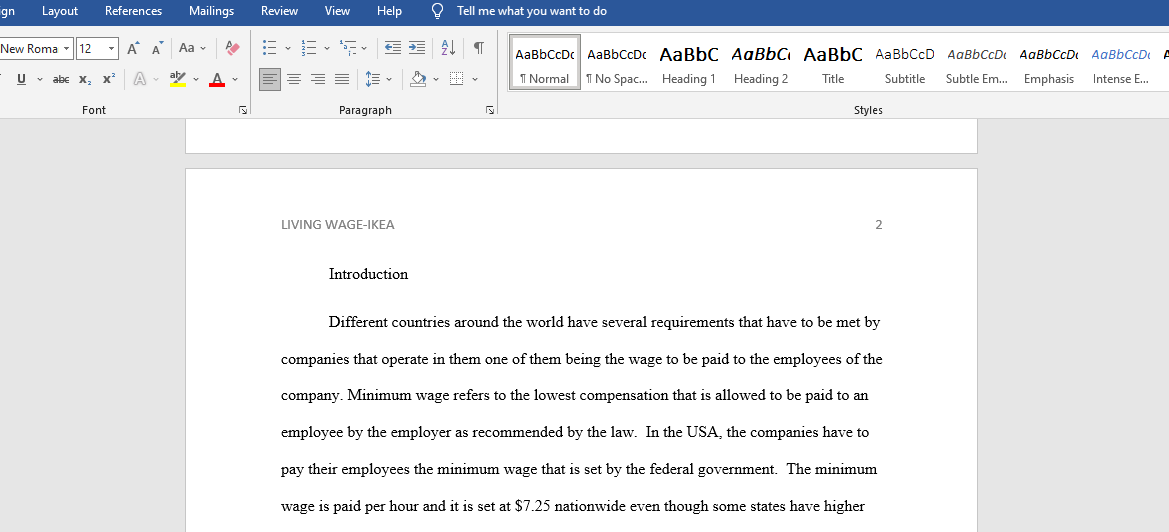This screenshot has height=532, width=1169.
Task: Apply the Title style
Action: point(833,63)
